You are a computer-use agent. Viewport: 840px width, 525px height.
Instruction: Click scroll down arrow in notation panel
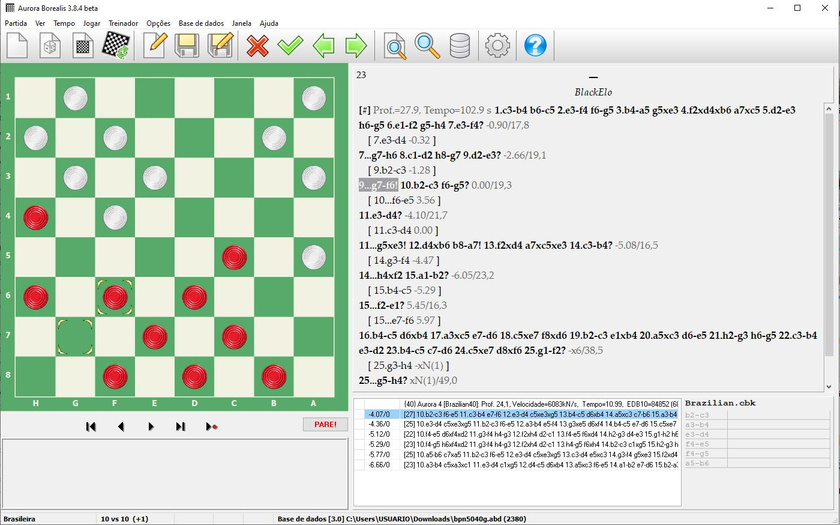click(x=829, y=386)
